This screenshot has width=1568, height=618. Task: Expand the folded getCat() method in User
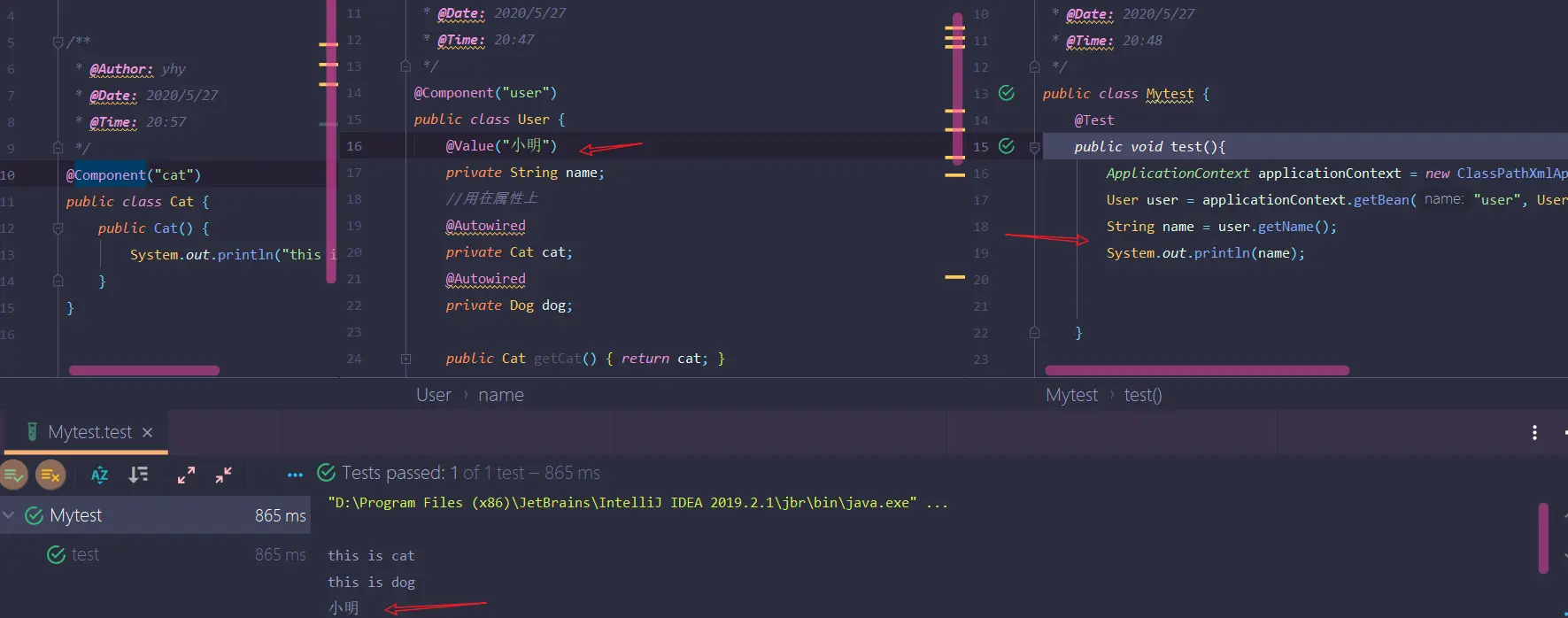(406, 359)
